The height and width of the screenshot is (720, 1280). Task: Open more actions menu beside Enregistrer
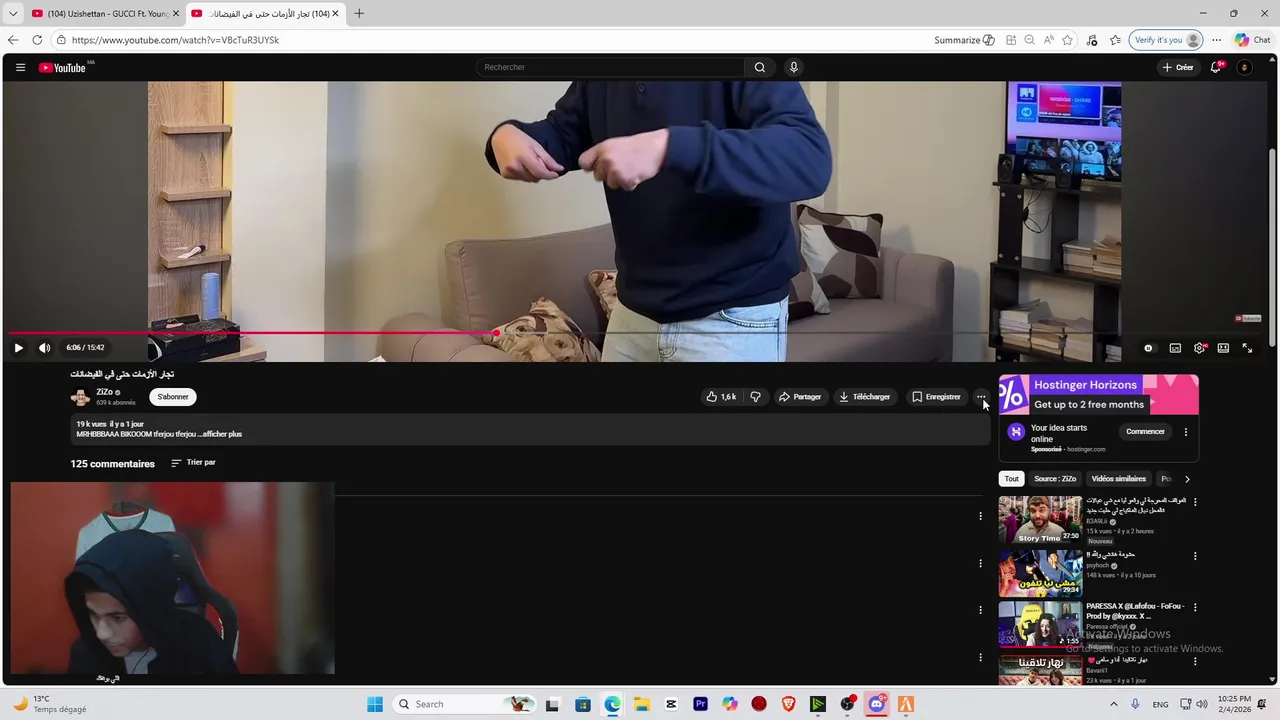(x=981, y=397)
